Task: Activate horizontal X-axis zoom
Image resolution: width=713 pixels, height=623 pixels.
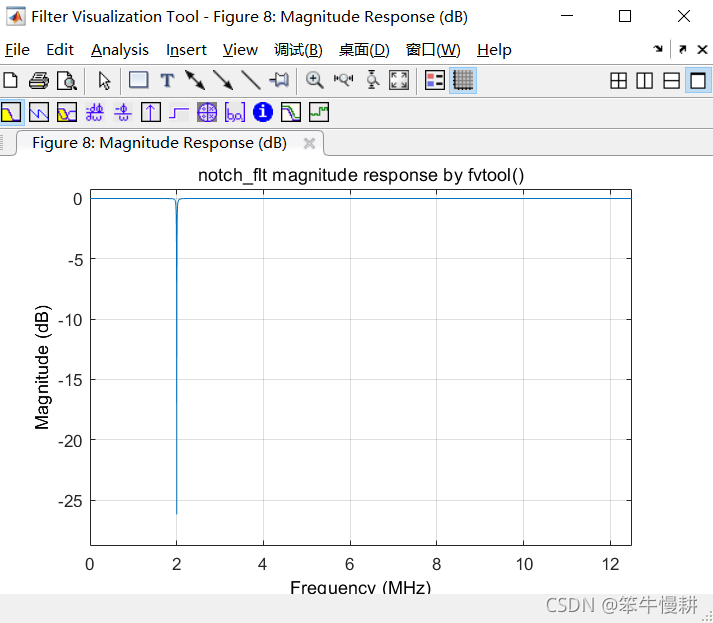Action: tap(343, 80)
